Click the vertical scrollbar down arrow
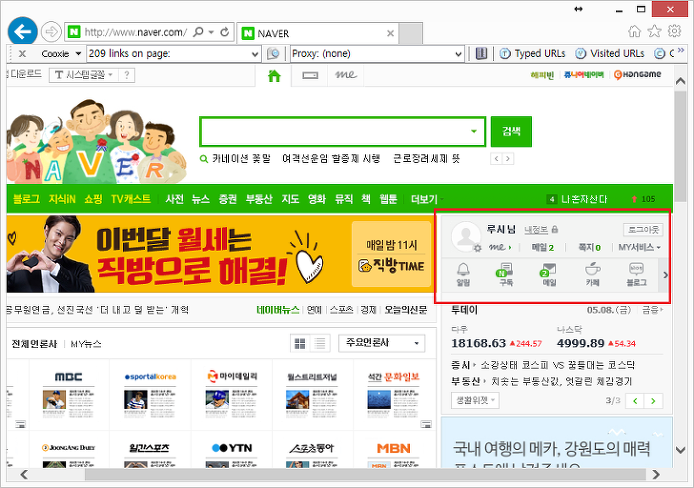694x488 pixels. (681, 450)
